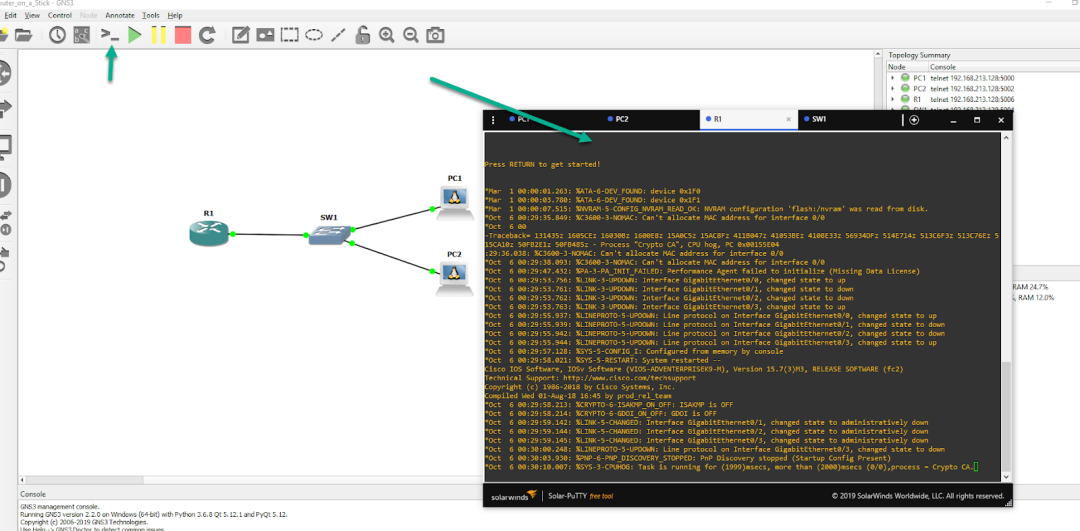Viewport: 1080px width, 531px height.
Task: Suspend all nodes with yellow pause button
Action: pos(159,35)
